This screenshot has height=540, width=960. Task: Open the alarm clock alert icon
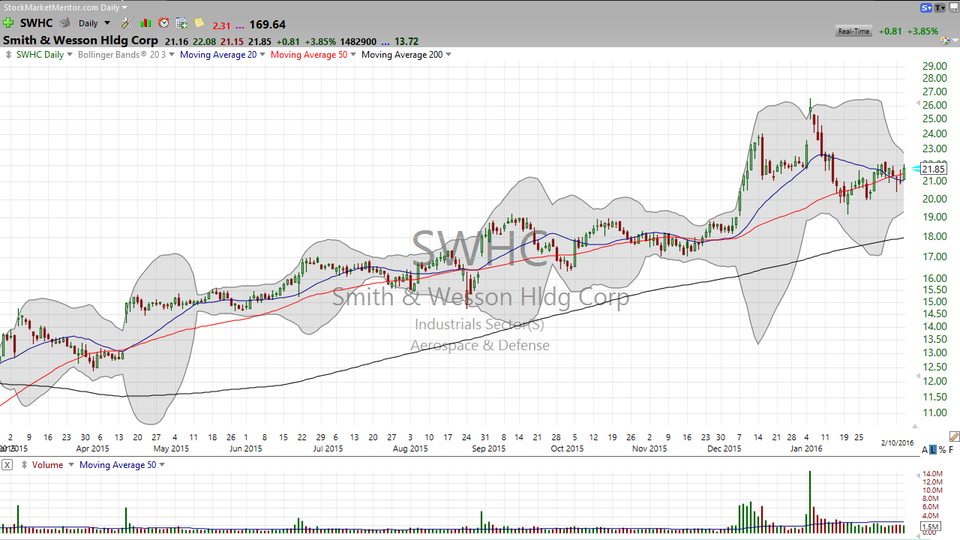163,23
